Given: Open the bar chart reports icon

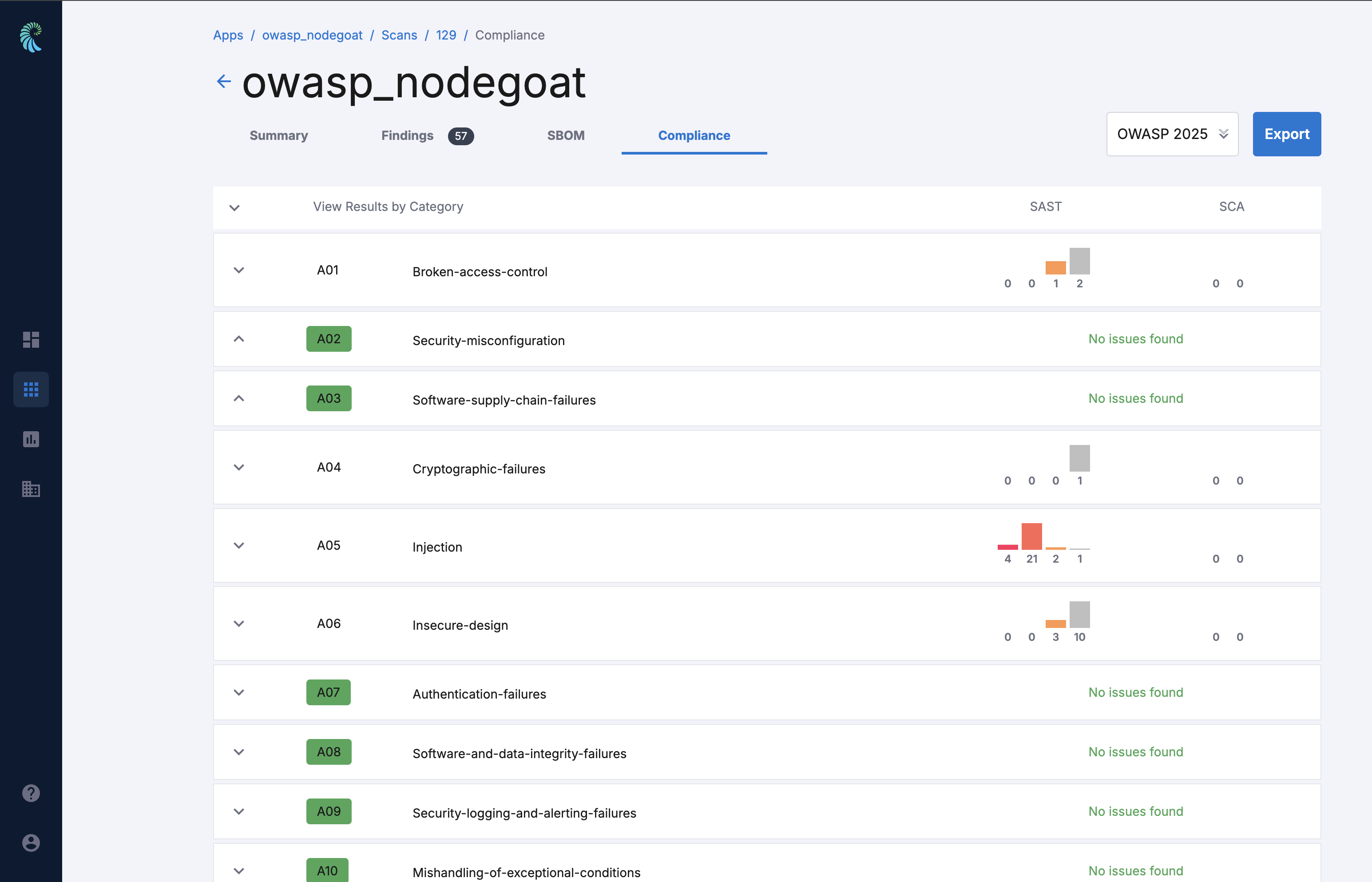Looking at the screenshot, I should tap(31, 439).
